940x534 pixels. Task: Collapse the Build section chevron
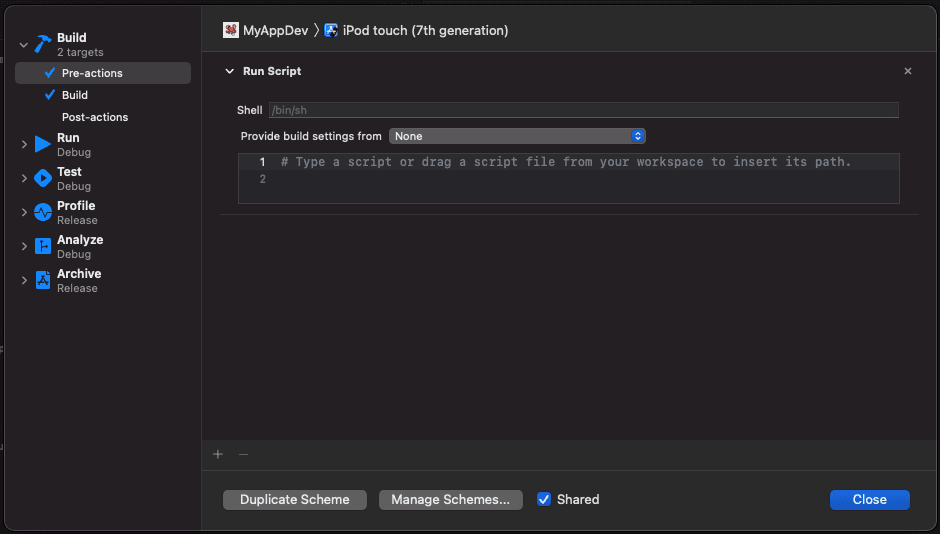[24, 45]
